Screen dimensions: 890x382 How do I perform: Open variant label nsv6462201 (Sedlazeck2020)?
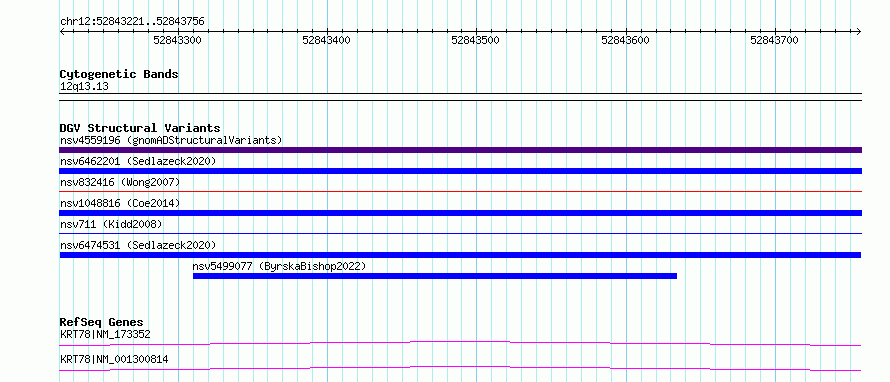click(x=138, y=161)
